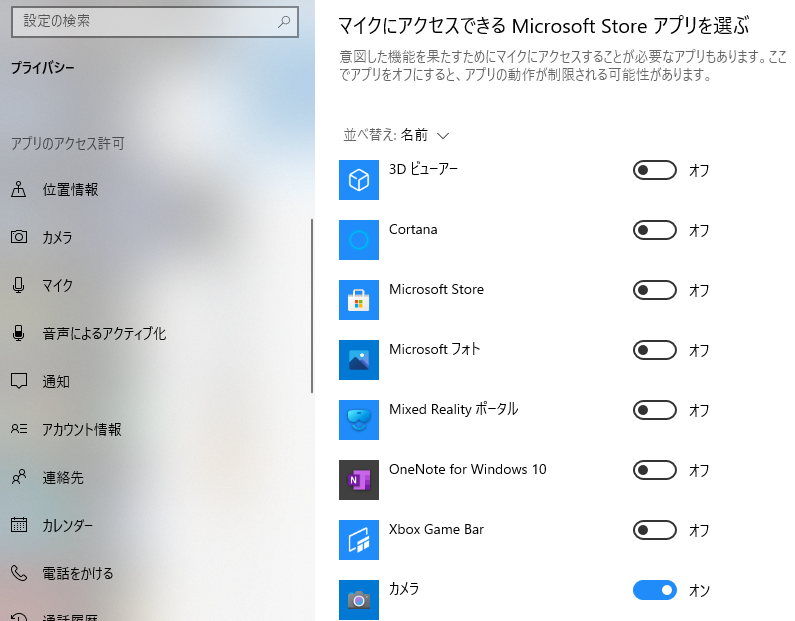Screen dimensions: 795x621
Task: Toggle microphone for OneNote for Windows 10
Action: pos(655,470)
